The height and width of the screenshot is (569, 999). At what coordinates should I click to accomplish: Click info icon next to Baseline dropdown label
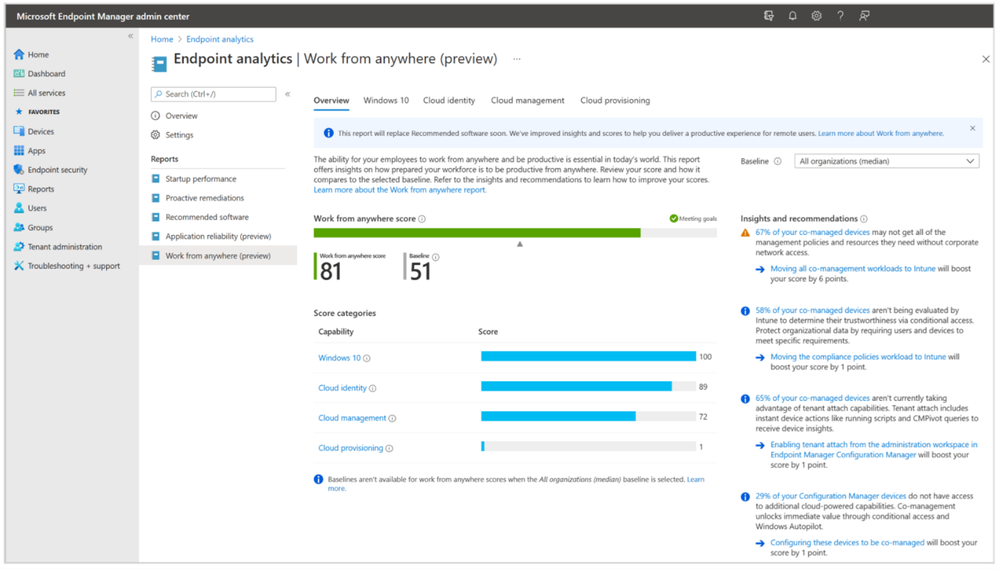click(777, 161)
